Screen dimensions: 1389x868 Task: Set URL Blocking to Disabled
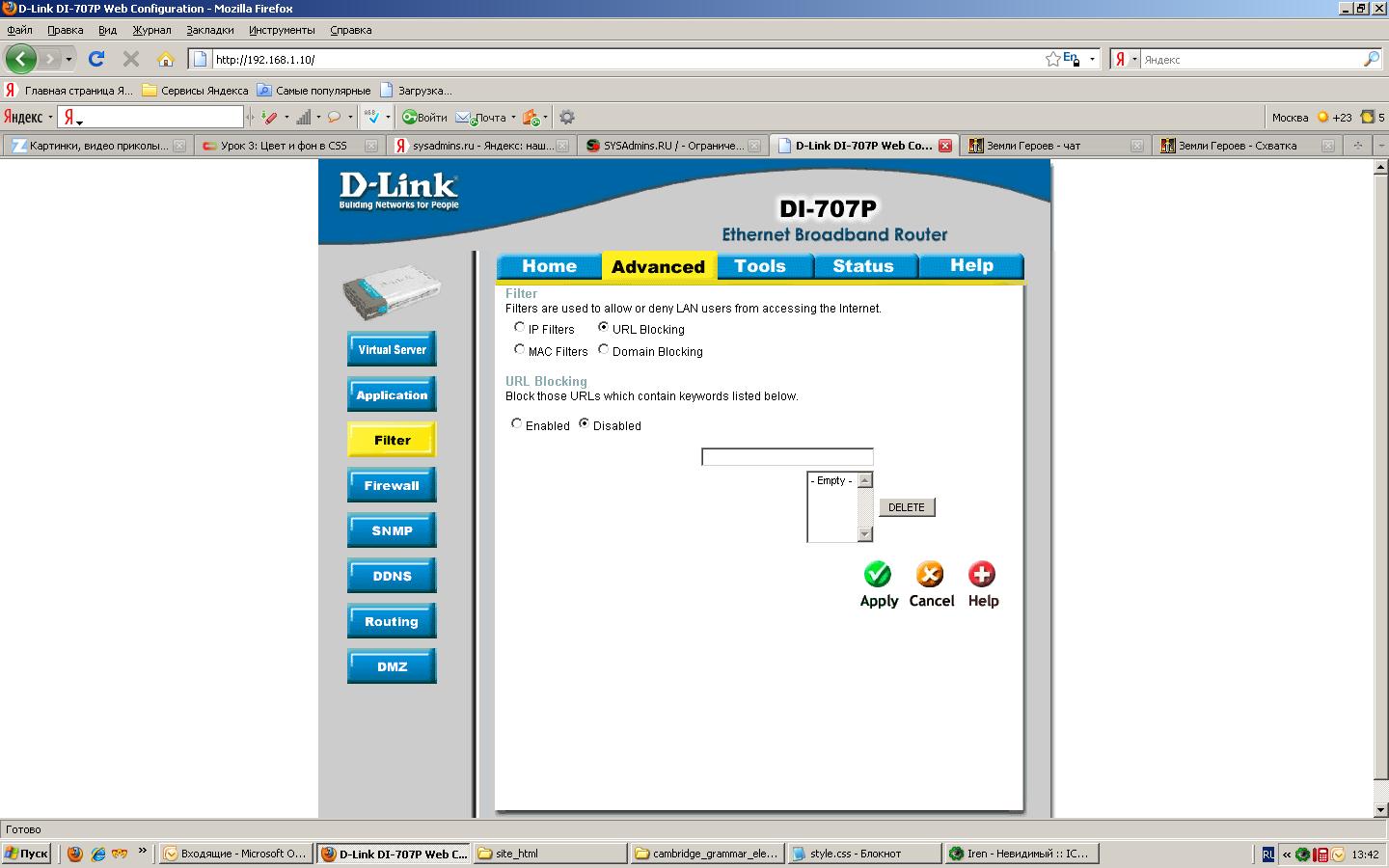pyautogui.click(x=585, y=423)
